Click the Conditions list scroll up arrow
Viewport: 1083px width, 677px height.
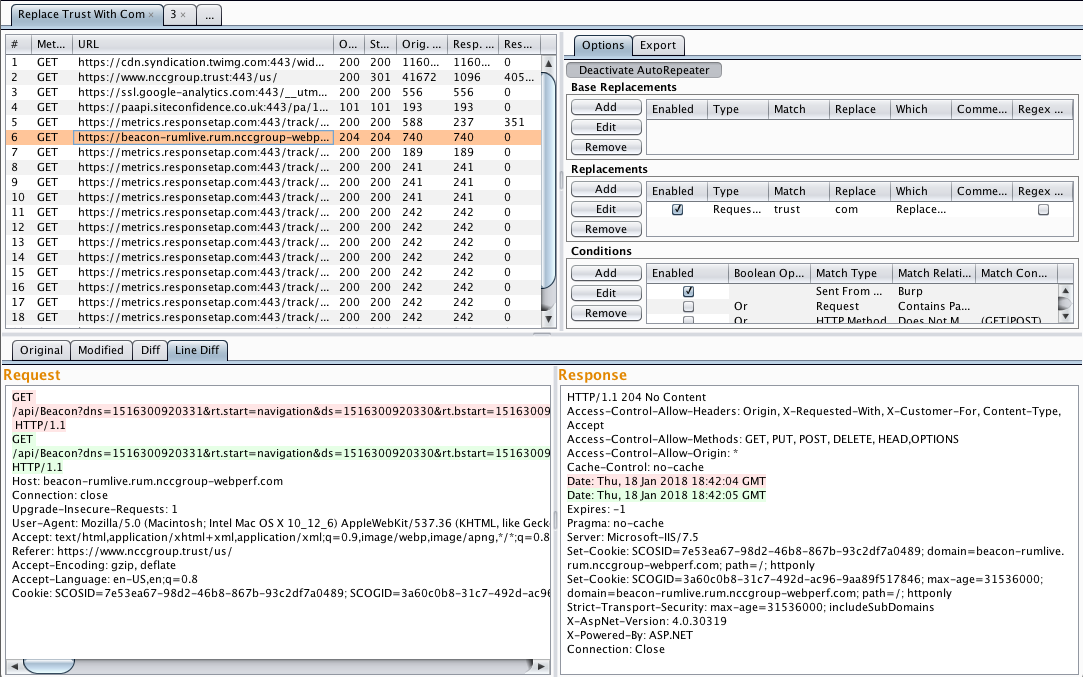pos(1065,291)
